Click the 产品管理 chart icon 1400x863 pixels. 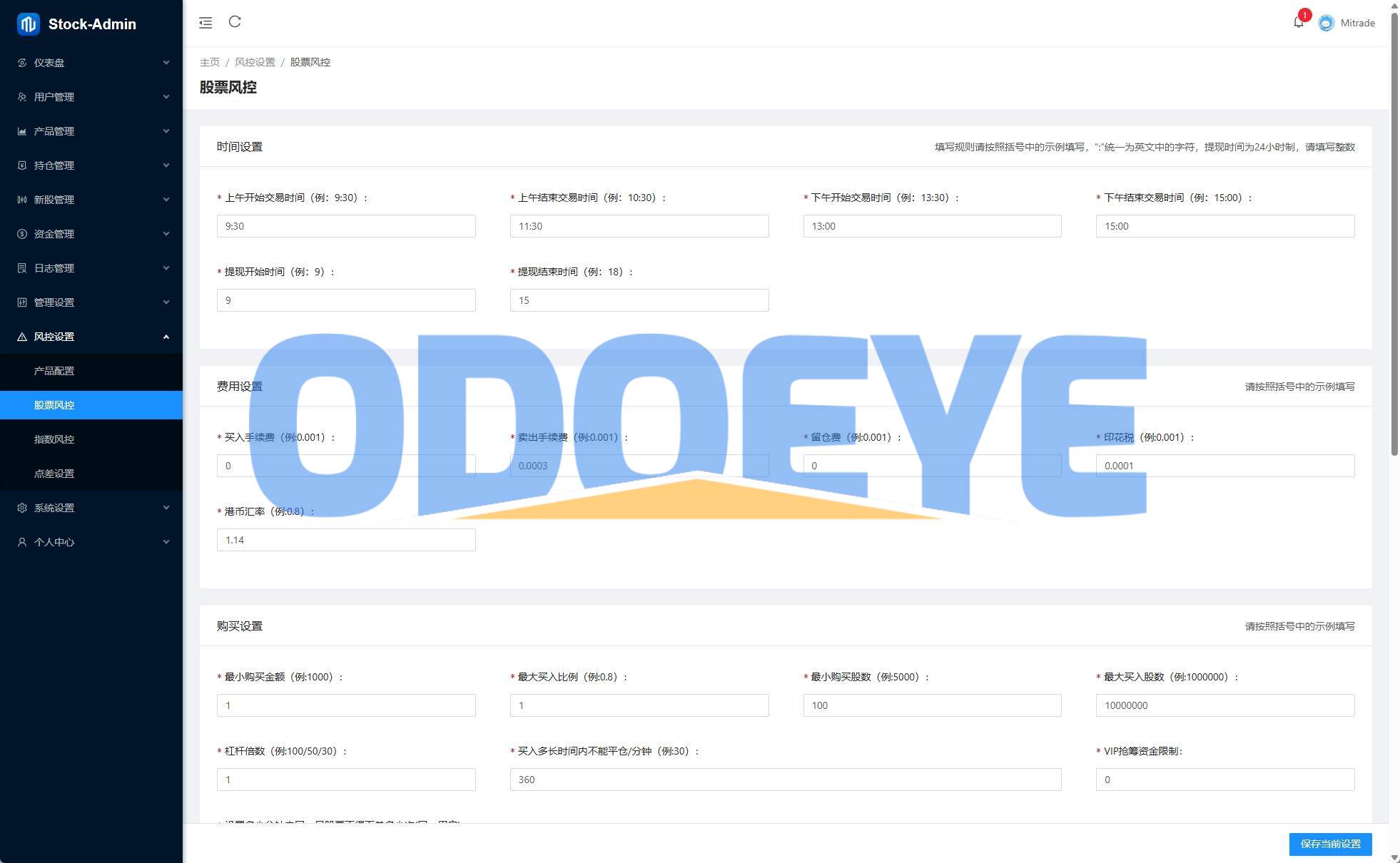[x=22, y=131]
